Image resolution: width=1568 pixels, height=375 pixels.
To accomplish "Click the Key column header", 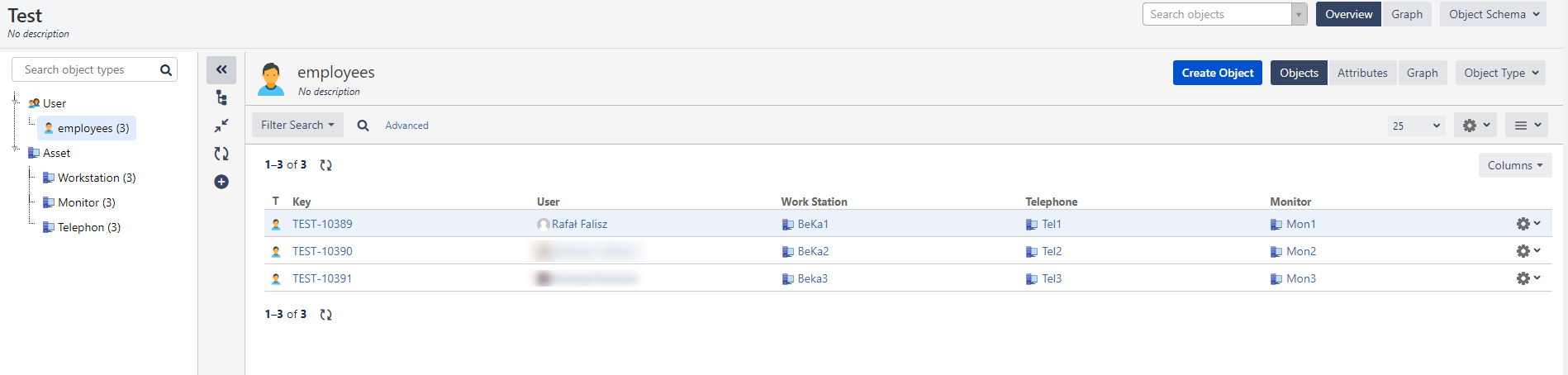I will click(x=302, y=202).
